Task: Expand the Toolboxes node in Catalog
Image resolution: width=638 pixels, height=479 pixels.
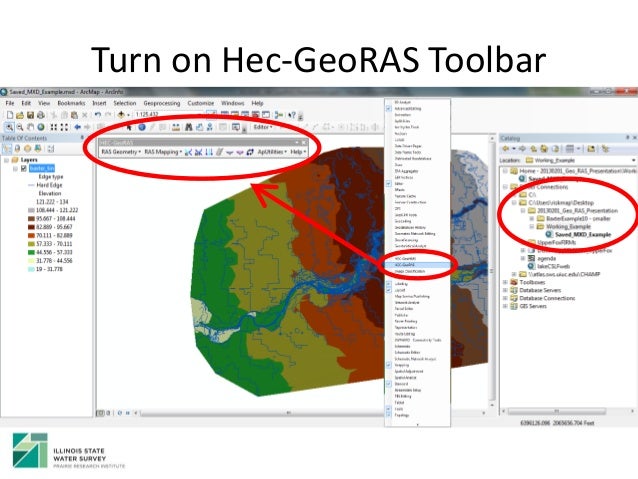Action: tap(505, 282)
